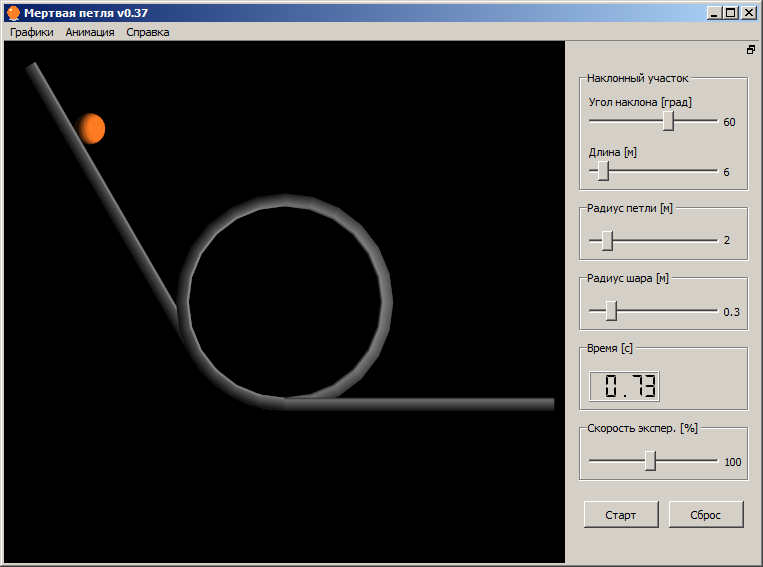Viewport: 763px width, 567px height.
Task: Click the loop radius value 2
Action: (x=727, y=240)
